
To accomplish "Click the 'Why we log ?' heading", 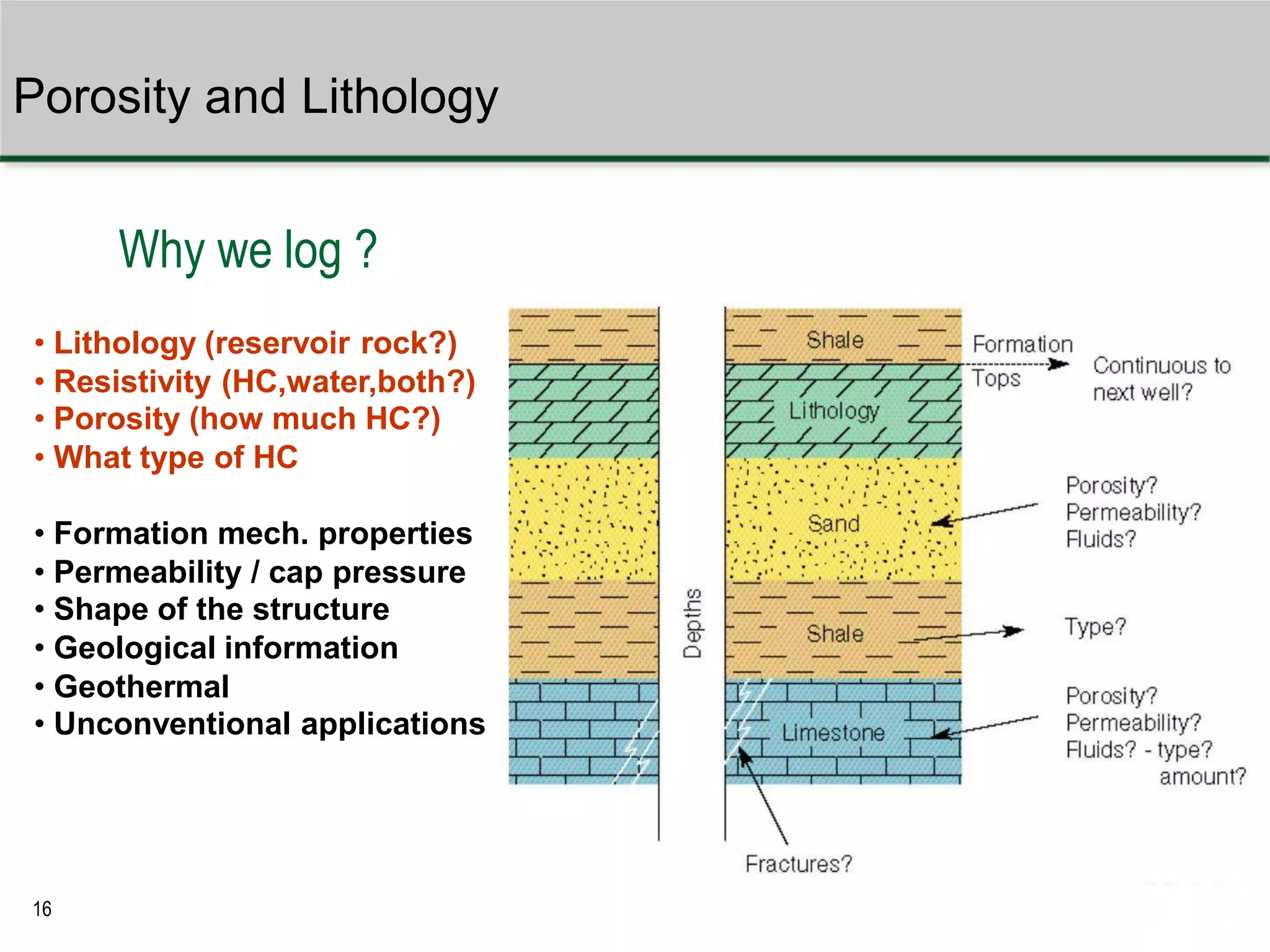I will tap(247, 249).
